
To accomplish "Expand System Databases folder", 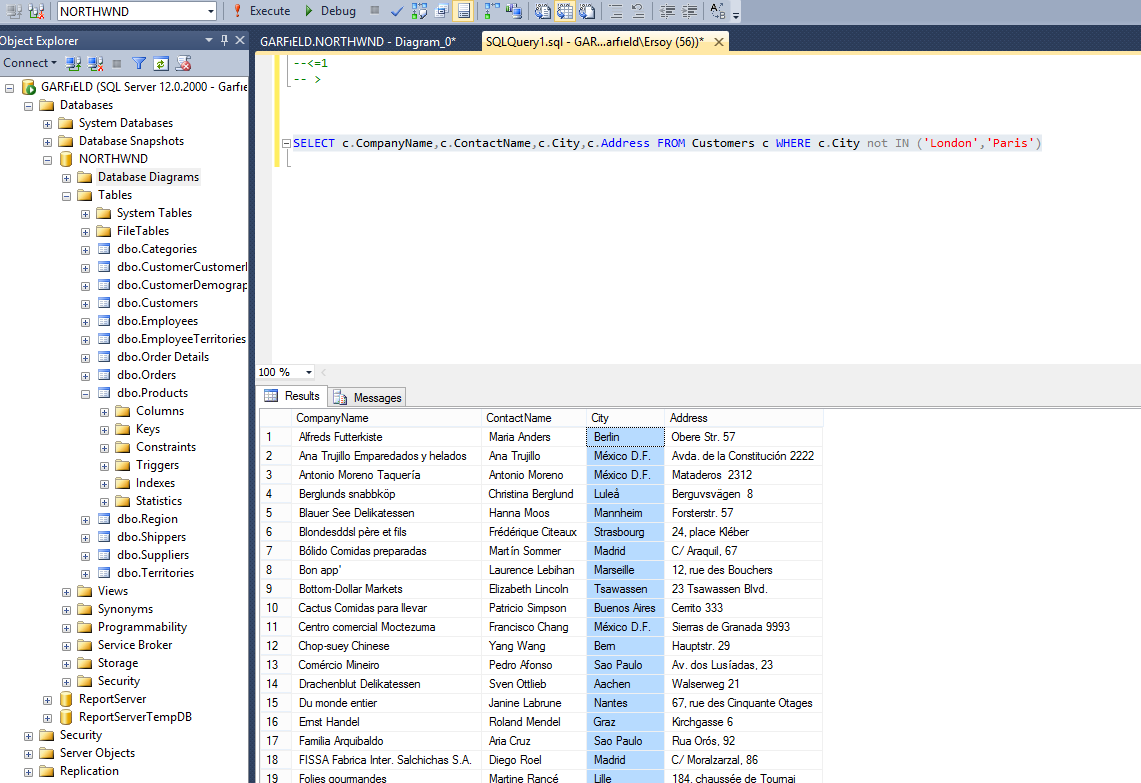I will click(x=47, y=124).
